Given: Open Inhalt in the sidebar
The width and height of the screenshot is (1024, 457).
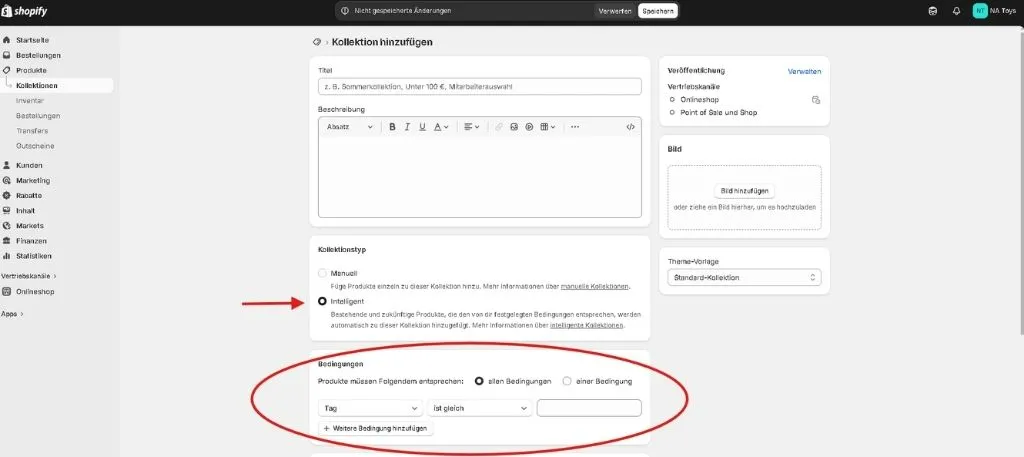Looking at the screenshot, I should pos(25,211).
